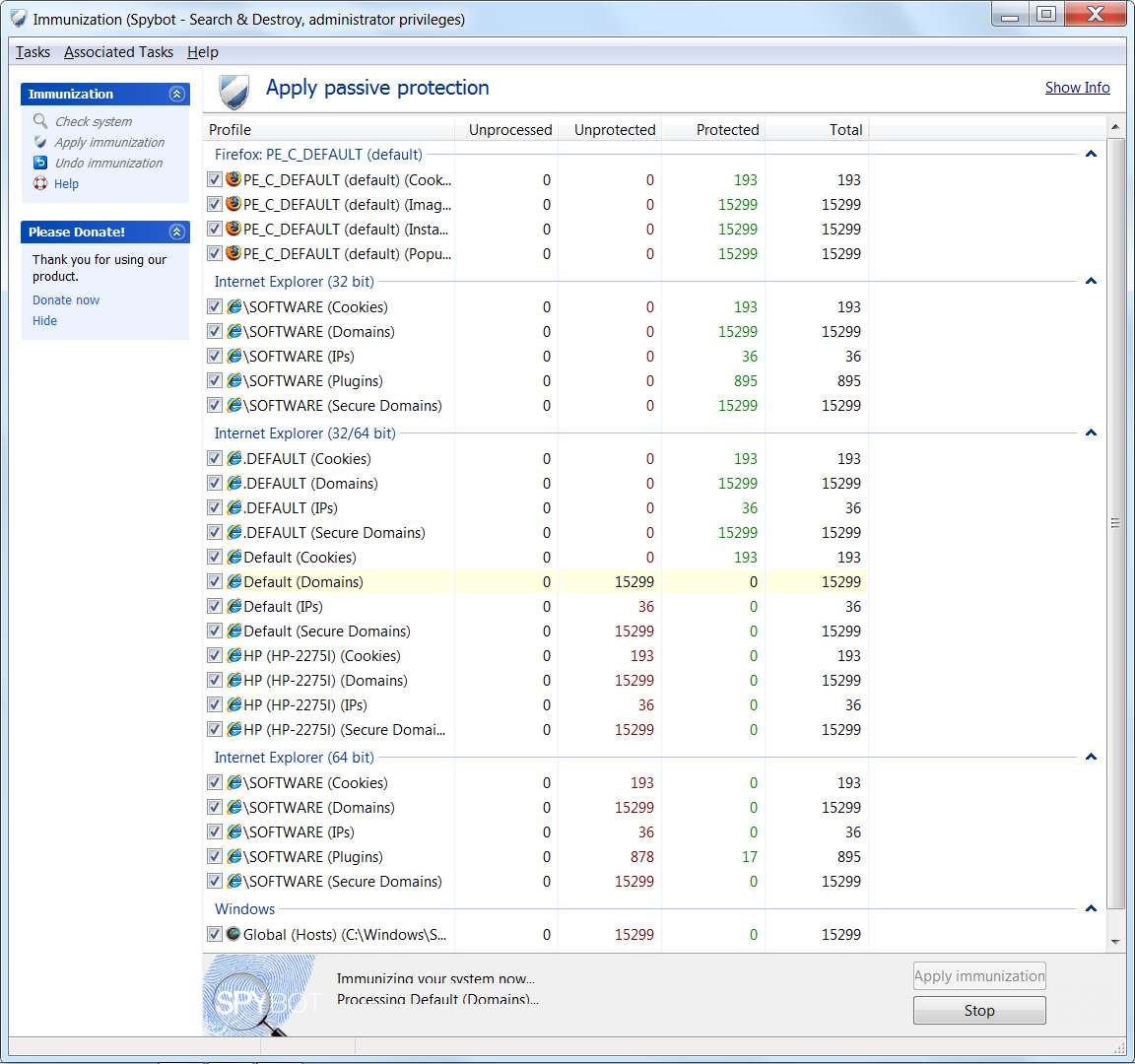Viewport: 1135px width, 1064px height.
Task: Sort by the Unprotected column header
Action: [x=610, y=130]
